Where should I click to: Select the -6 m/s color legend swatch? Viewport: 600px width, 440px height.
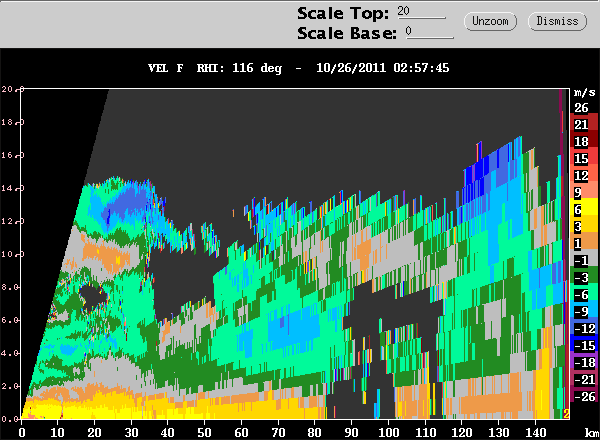click(x=584, y=294)
